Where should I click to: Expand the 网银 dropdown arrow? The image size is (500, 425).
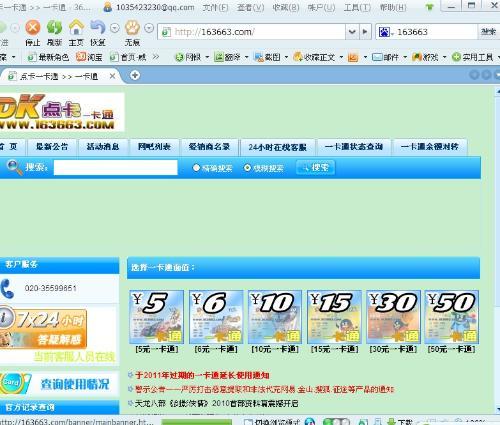[207, 57]
